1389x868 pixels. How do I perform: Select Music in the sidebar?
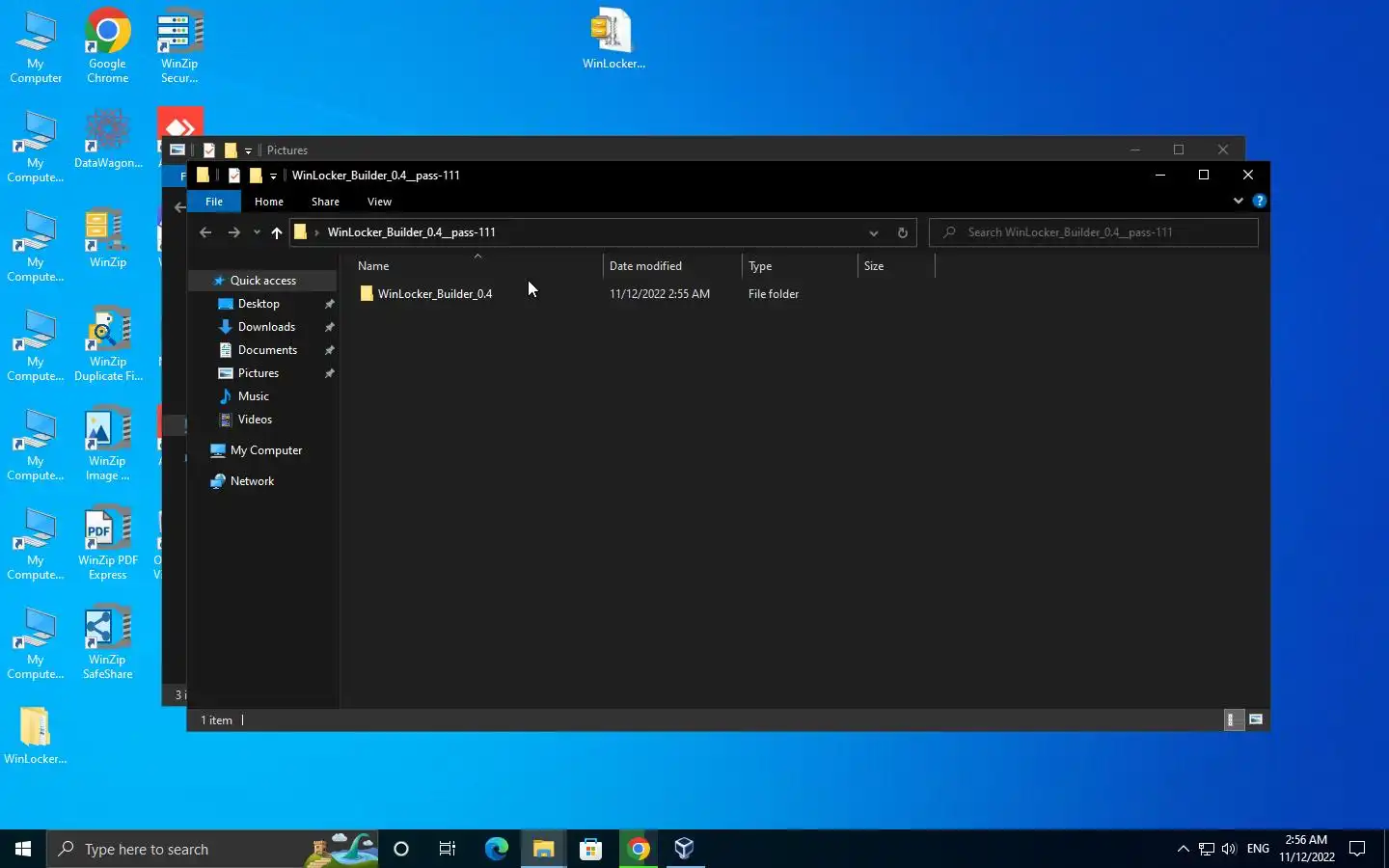click(253, 396)
